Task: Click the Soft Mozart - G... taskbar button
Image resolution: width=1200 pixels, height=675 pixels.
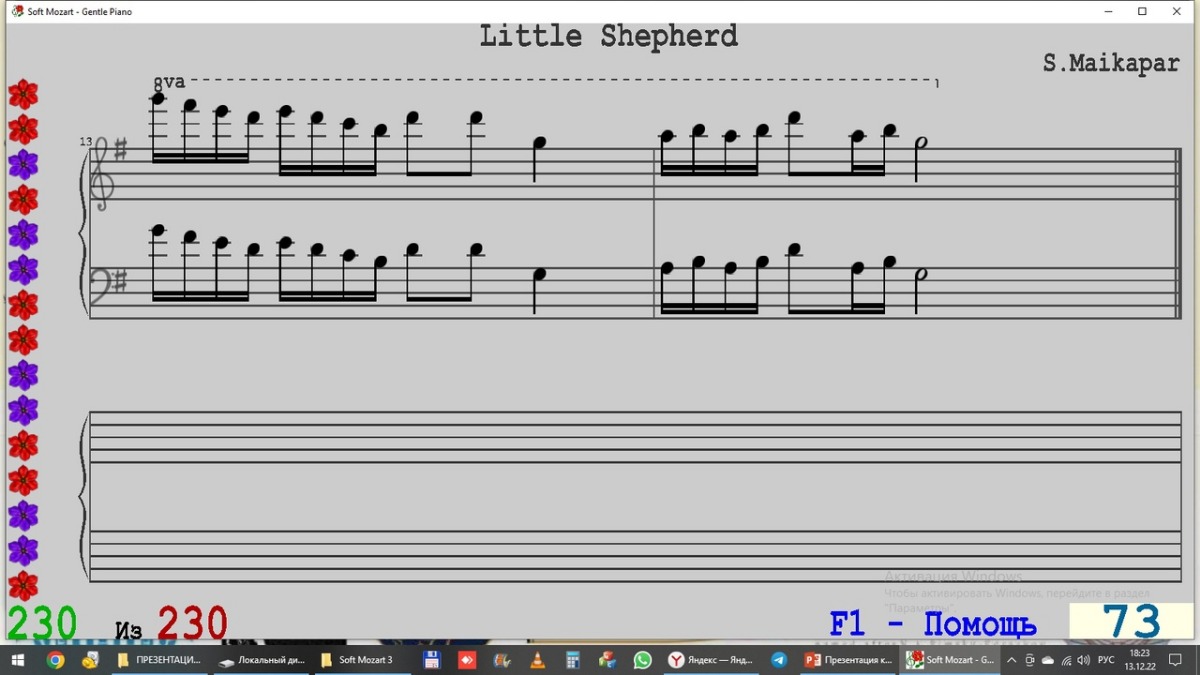Action: coord(951,660)
